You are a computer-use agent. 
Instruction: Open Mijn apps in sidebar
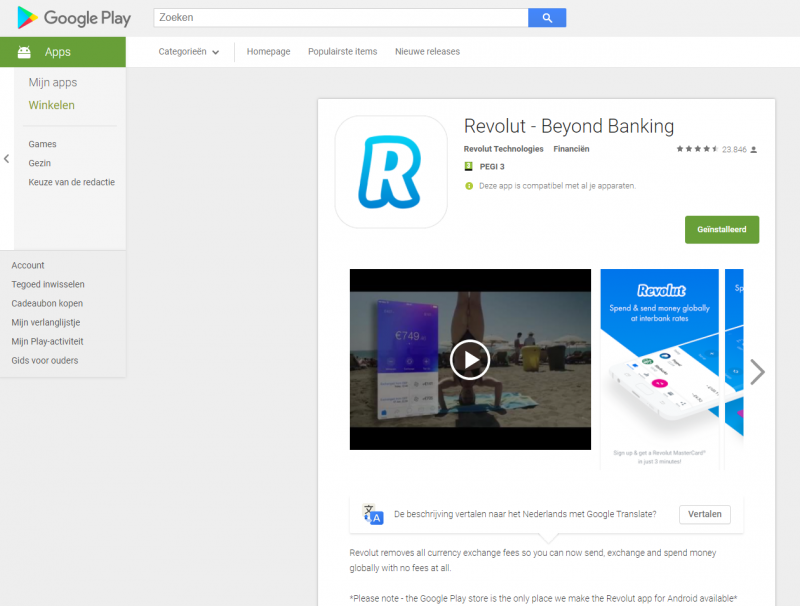(53, 83)
